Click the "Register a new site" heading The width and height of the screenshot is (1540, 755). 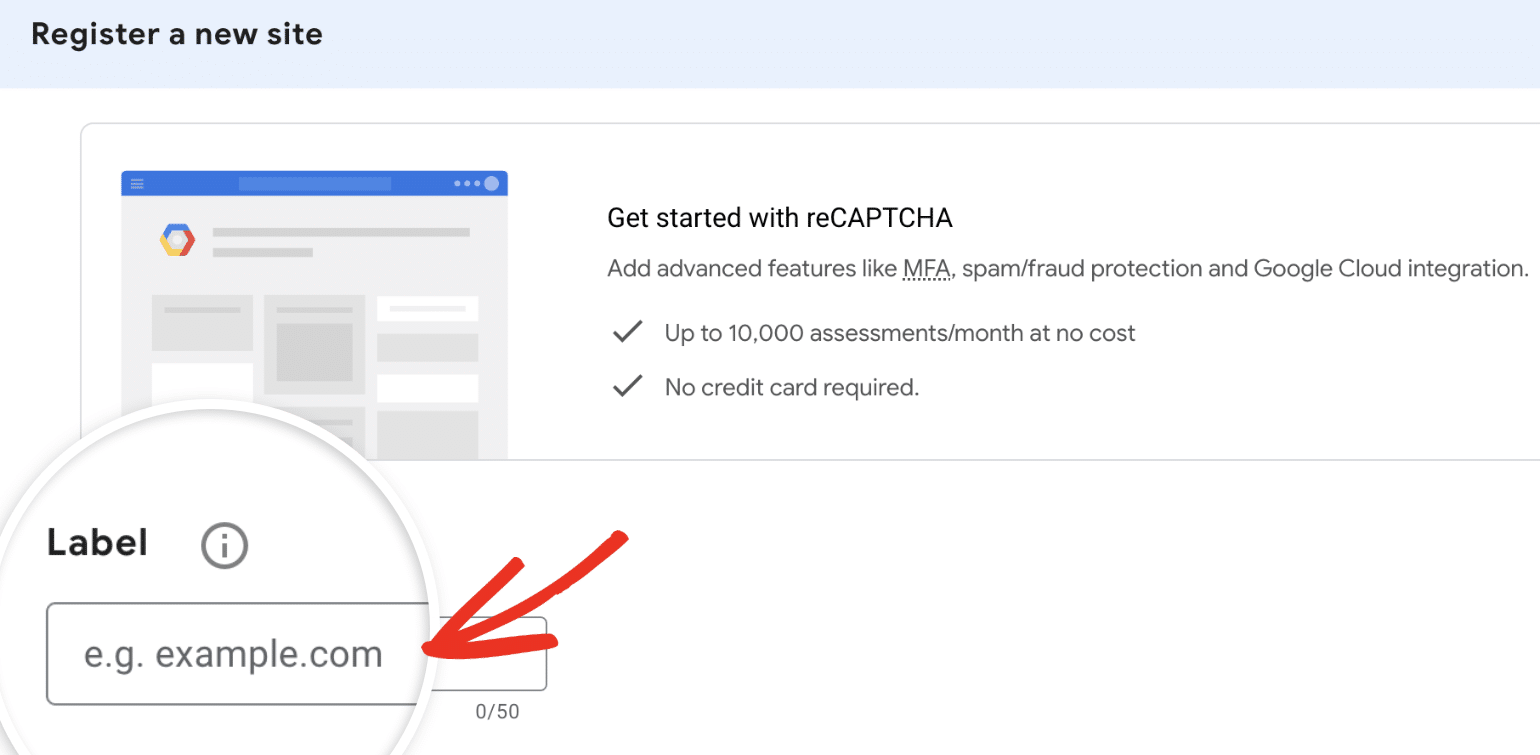177,34
